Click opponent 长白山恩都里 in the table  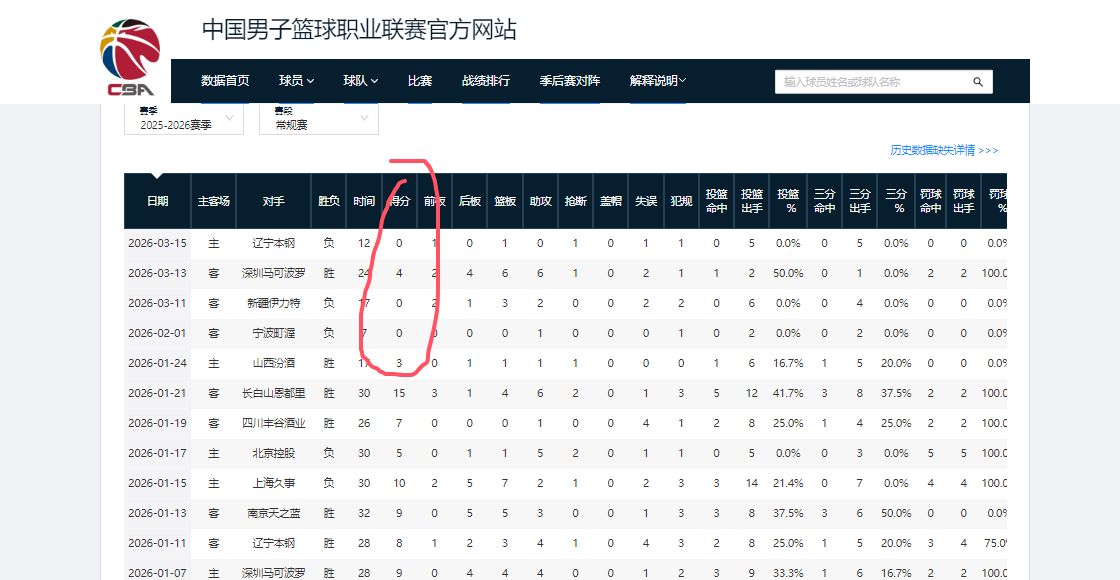pos(273,393)
